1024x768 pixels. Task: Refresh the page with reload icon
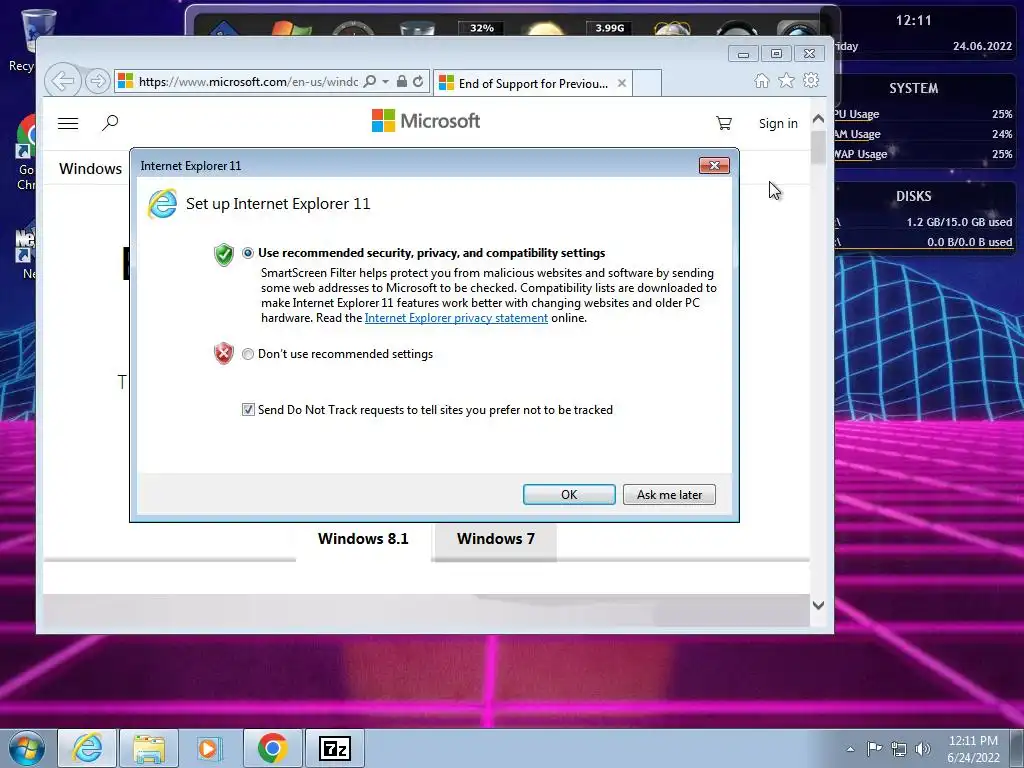coord(418,81)
